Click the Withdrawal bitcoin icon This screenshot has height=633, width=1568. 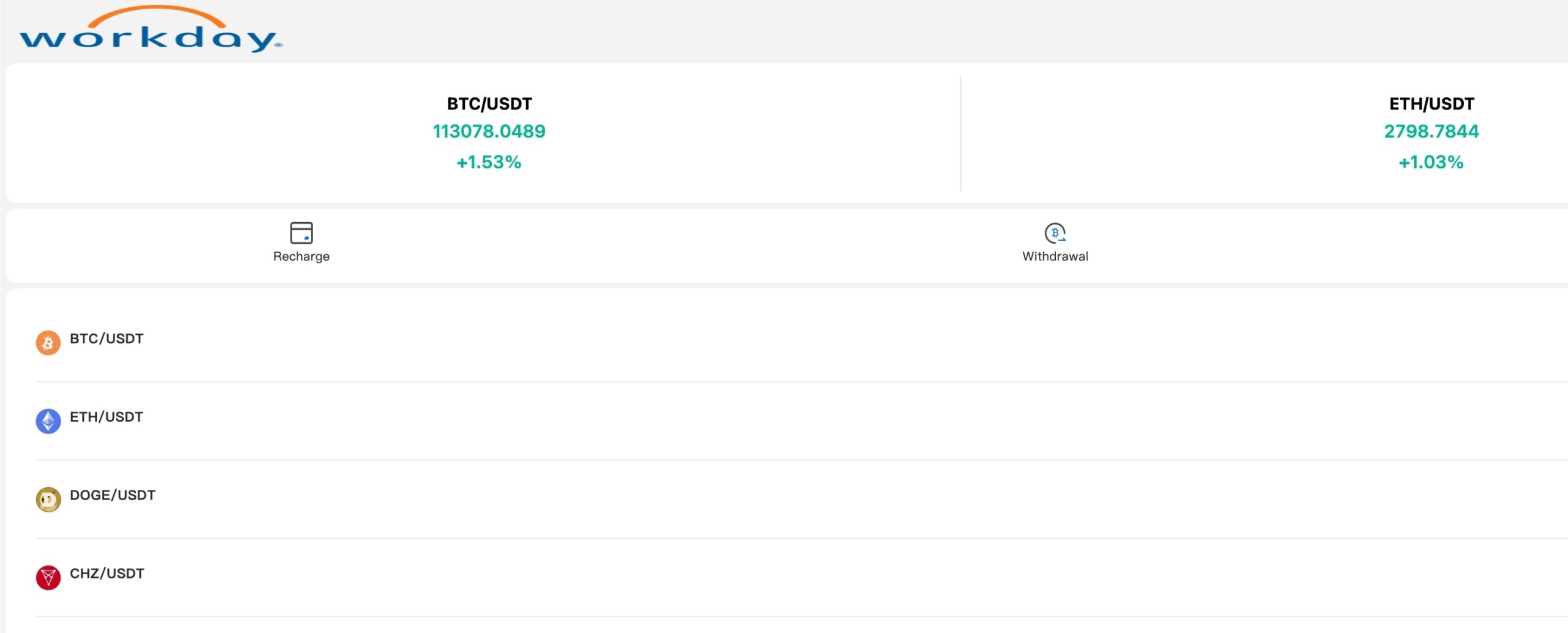1055,233
